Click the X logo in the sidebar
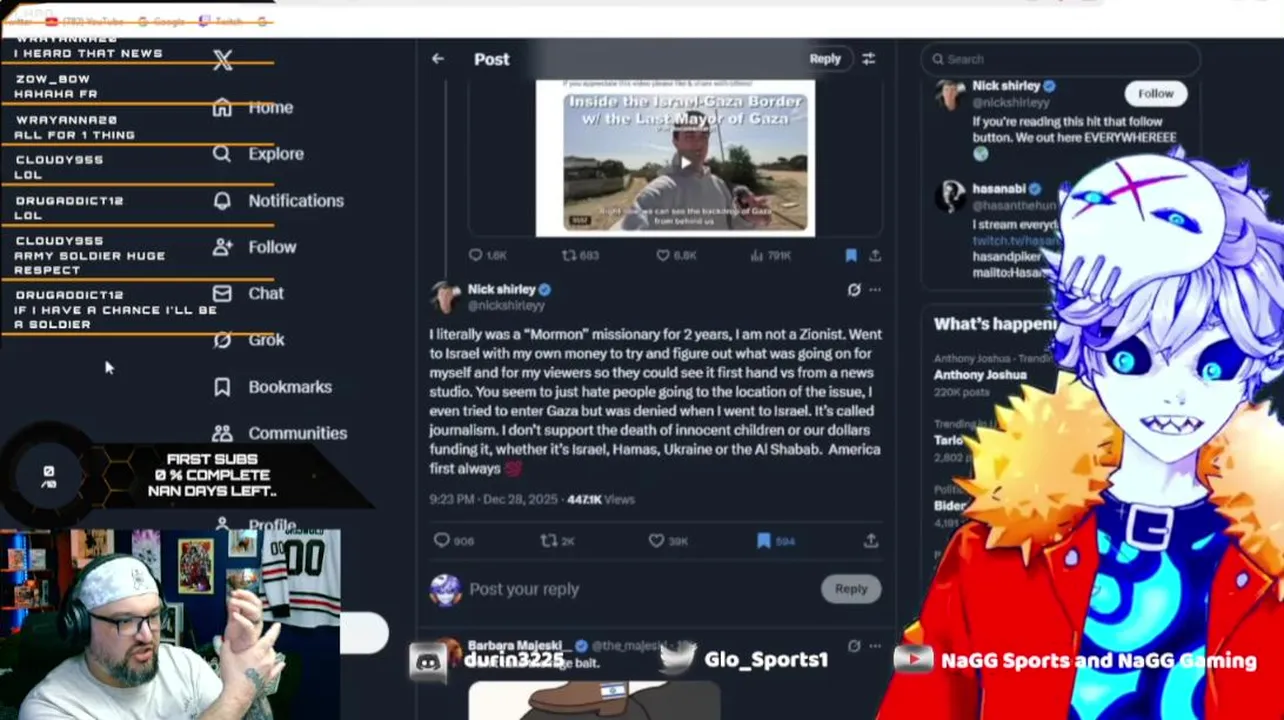 tap(222, 61)
